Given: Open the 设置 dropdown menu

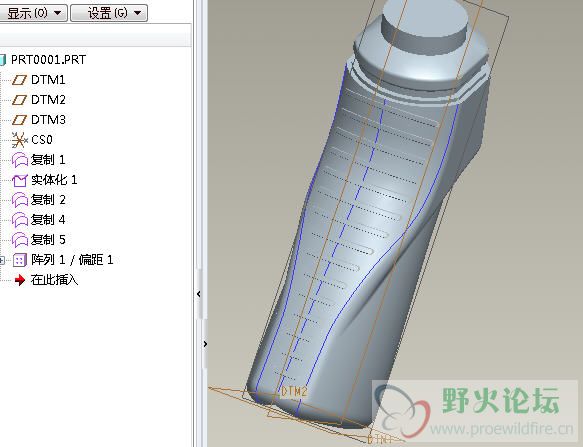Looking at the screenshot, I should [109, 13].
